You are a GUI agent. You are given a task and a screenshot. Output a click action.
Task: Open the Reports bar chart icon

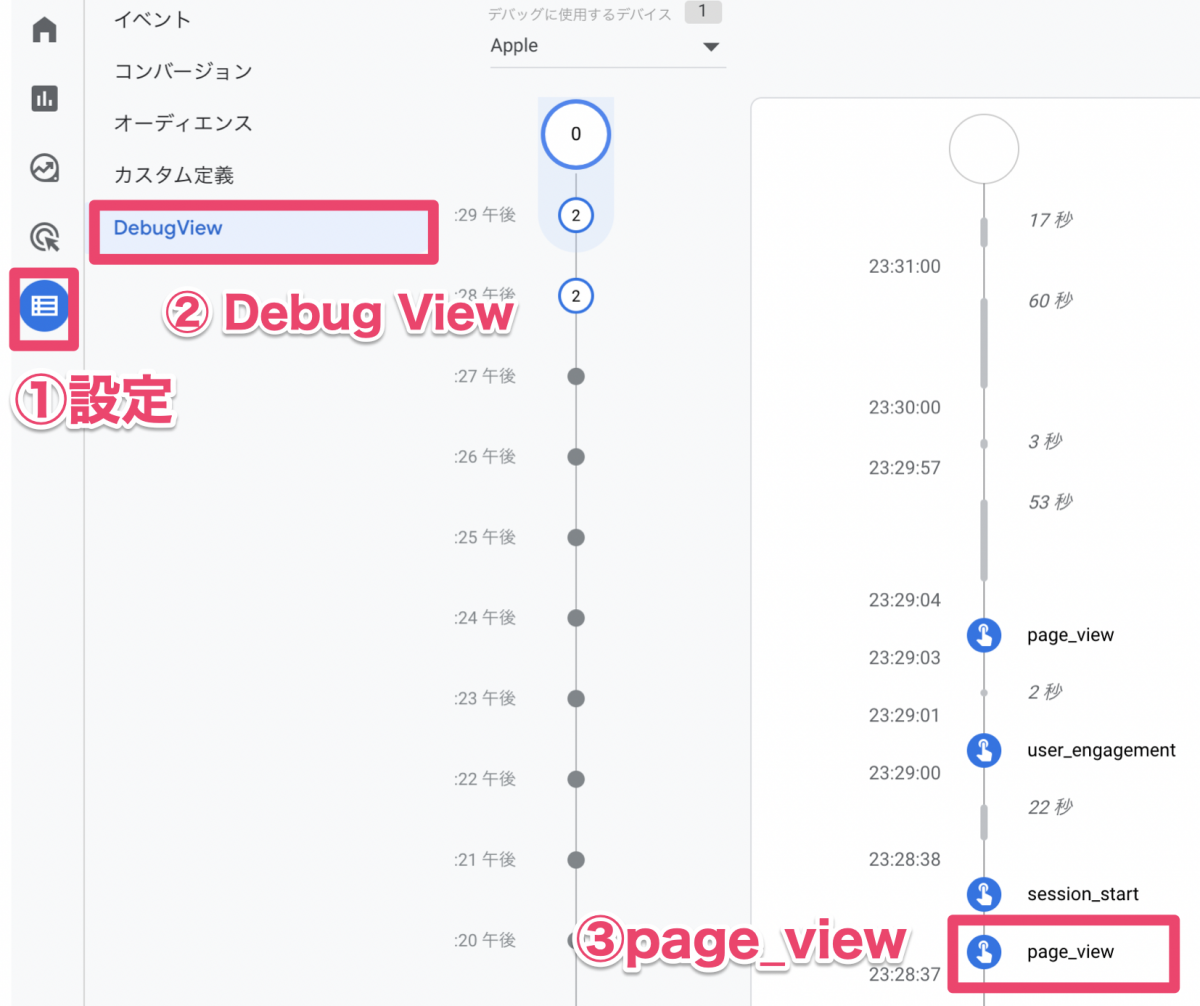45,98
